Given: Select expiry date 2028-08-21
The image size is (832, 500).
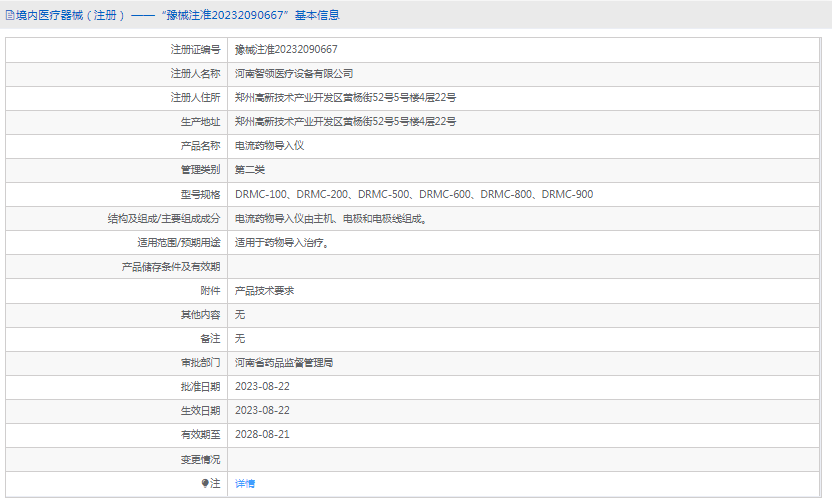Looking at the screenshot, I should [x=262, y=434].
